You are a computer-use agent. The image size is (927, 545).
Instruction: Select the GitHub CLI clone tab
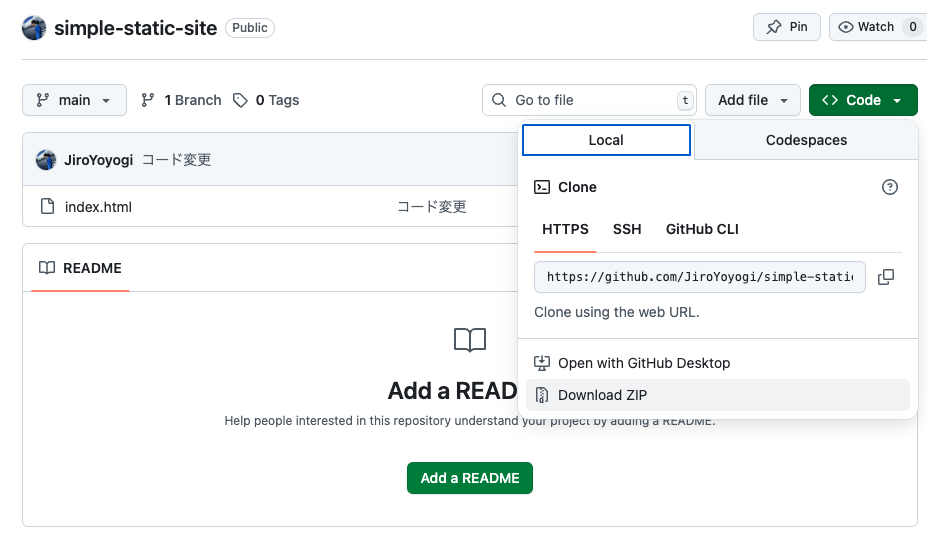(x=702, y=229)
